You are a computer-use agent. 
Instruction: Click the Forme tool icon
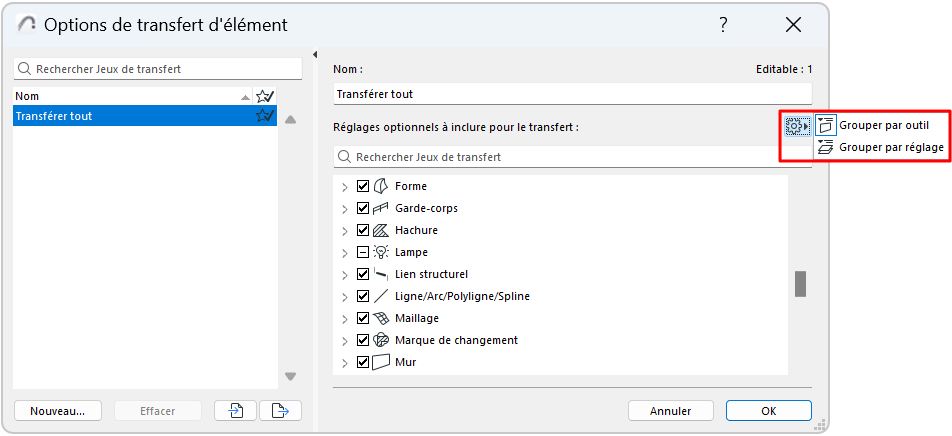pyautogui.click(x=380, y=186)
